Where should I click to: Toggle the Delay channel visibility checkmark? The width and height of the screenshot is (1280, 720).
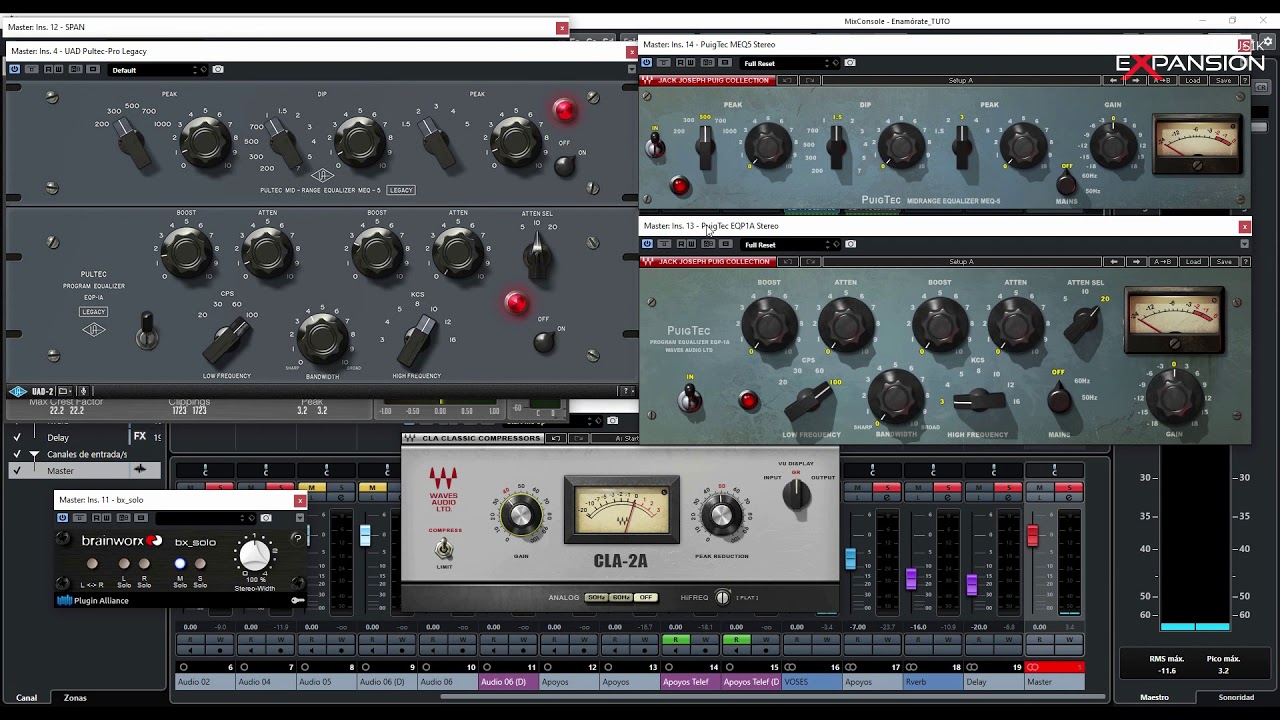tap(16, 437)
